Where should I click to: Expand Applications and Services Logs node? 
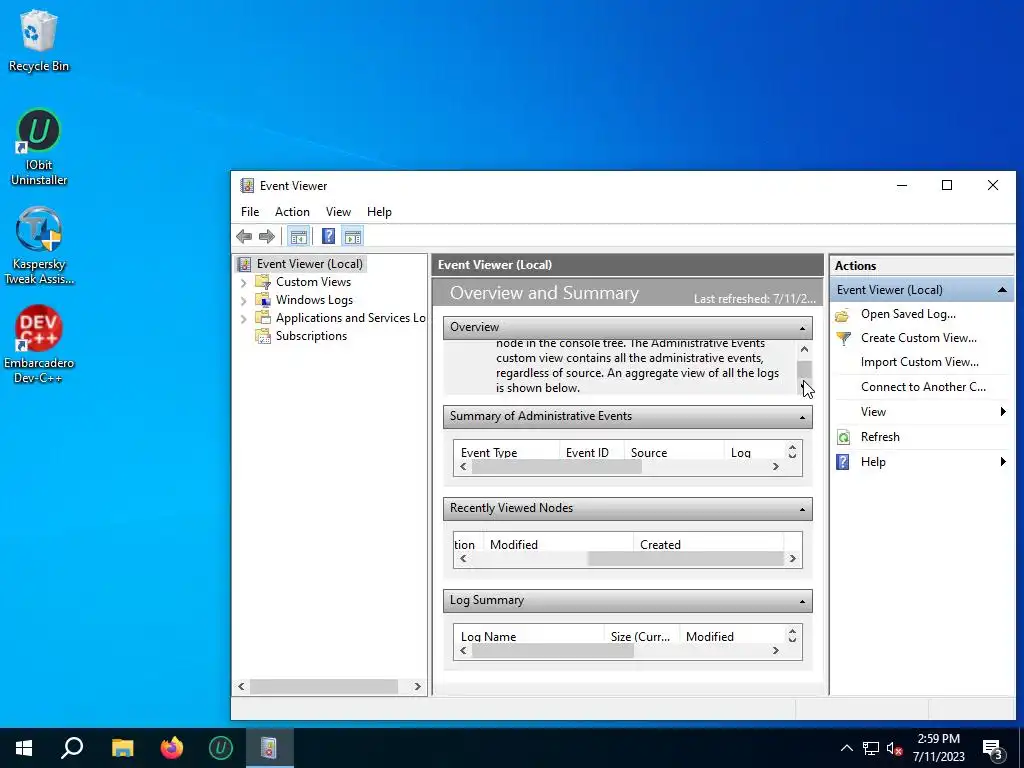point(244,318)
